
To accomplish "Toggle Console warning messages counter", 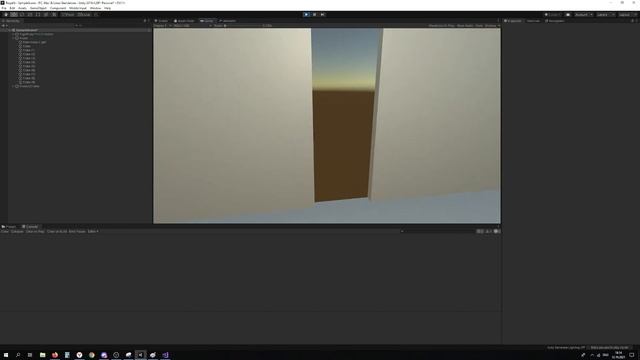I will pyautogui.click(x=488, y=231).
